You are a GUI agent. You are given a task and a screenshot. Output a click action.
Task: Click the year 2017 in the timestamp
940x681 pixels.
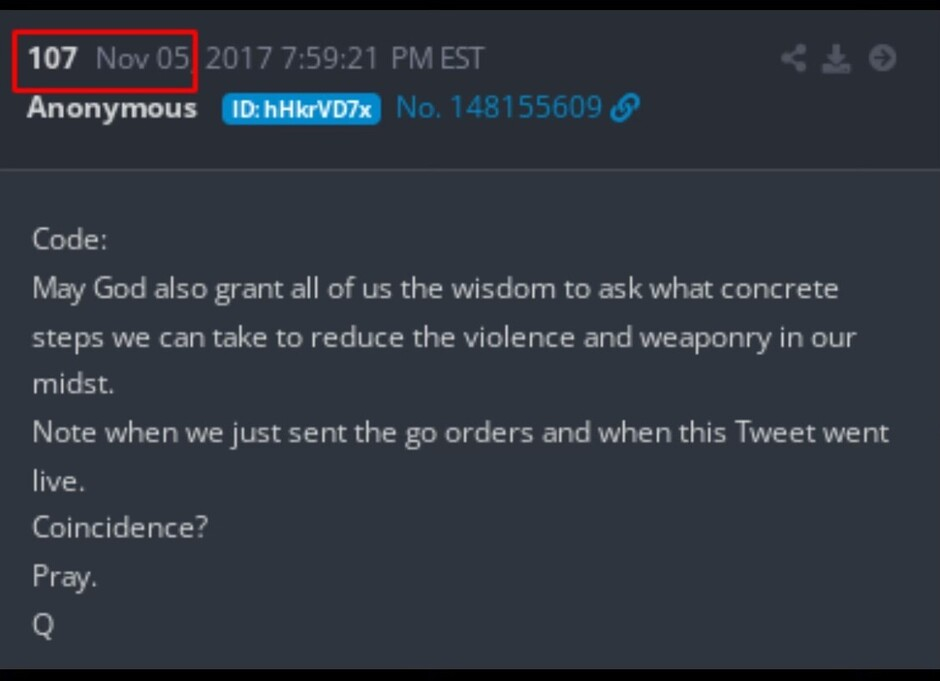[239, 59]
